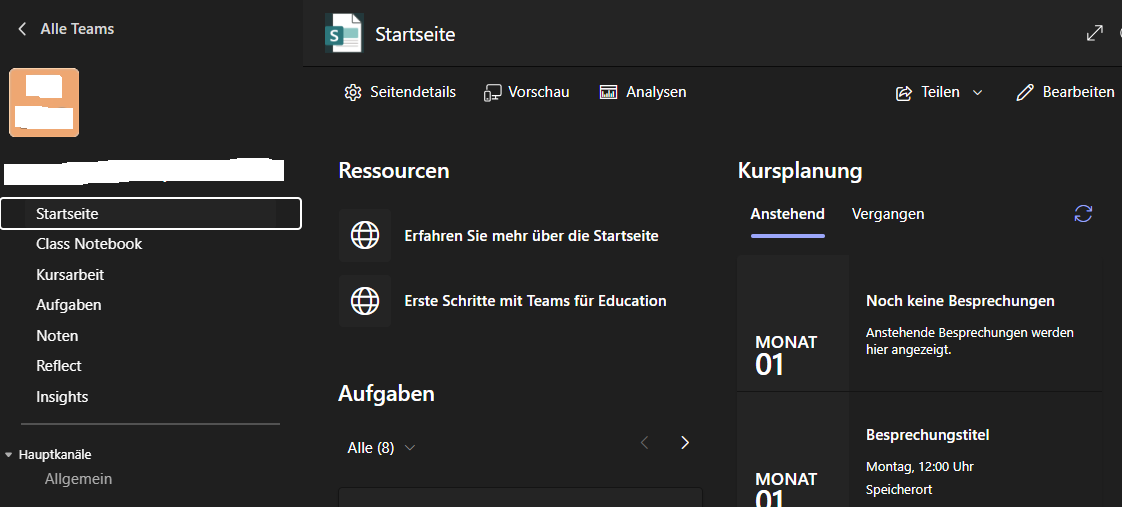Click the orange team avatar thumbnail
Viewport: 1122px width, 507px height.
[x=44, y=102]
